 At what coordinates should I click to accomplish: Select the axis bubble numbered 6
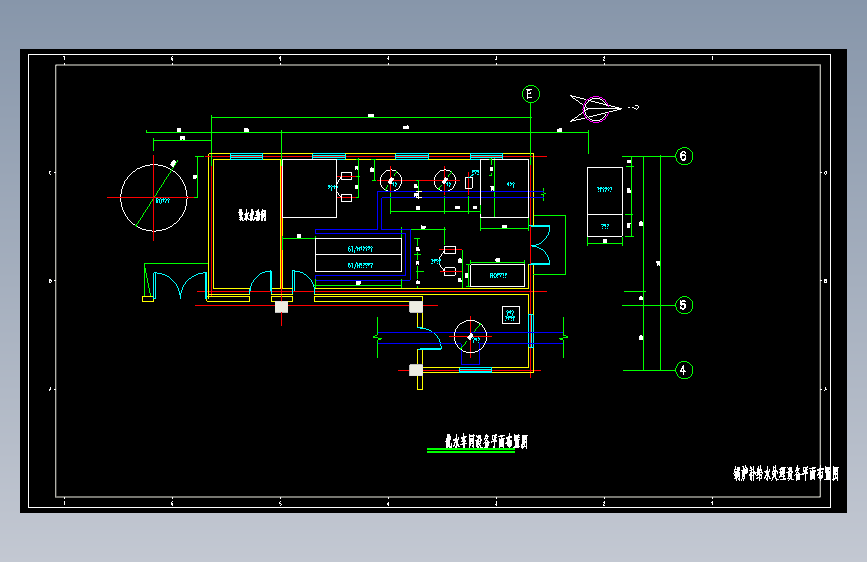coord(684,156)
